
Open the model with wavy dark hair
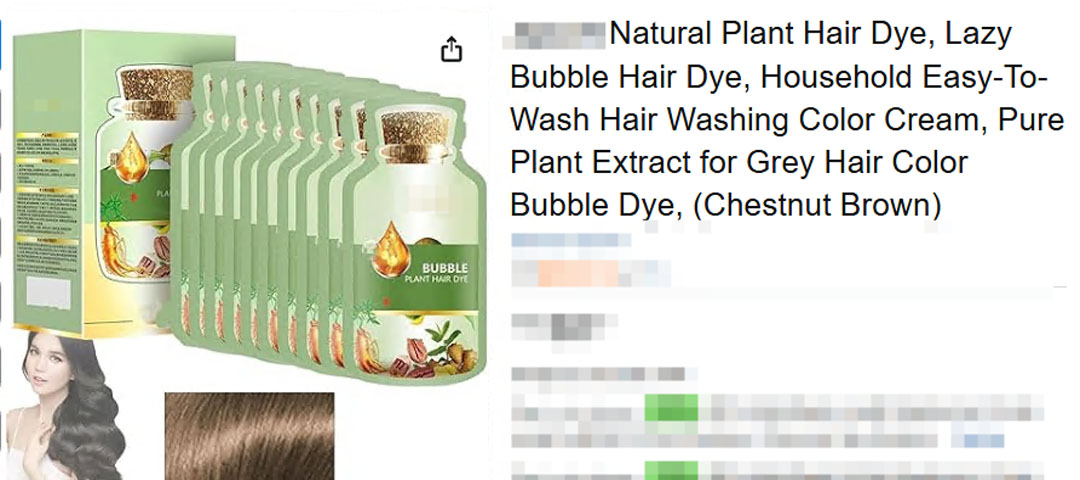pyautogui.click(x=65, y=406)
